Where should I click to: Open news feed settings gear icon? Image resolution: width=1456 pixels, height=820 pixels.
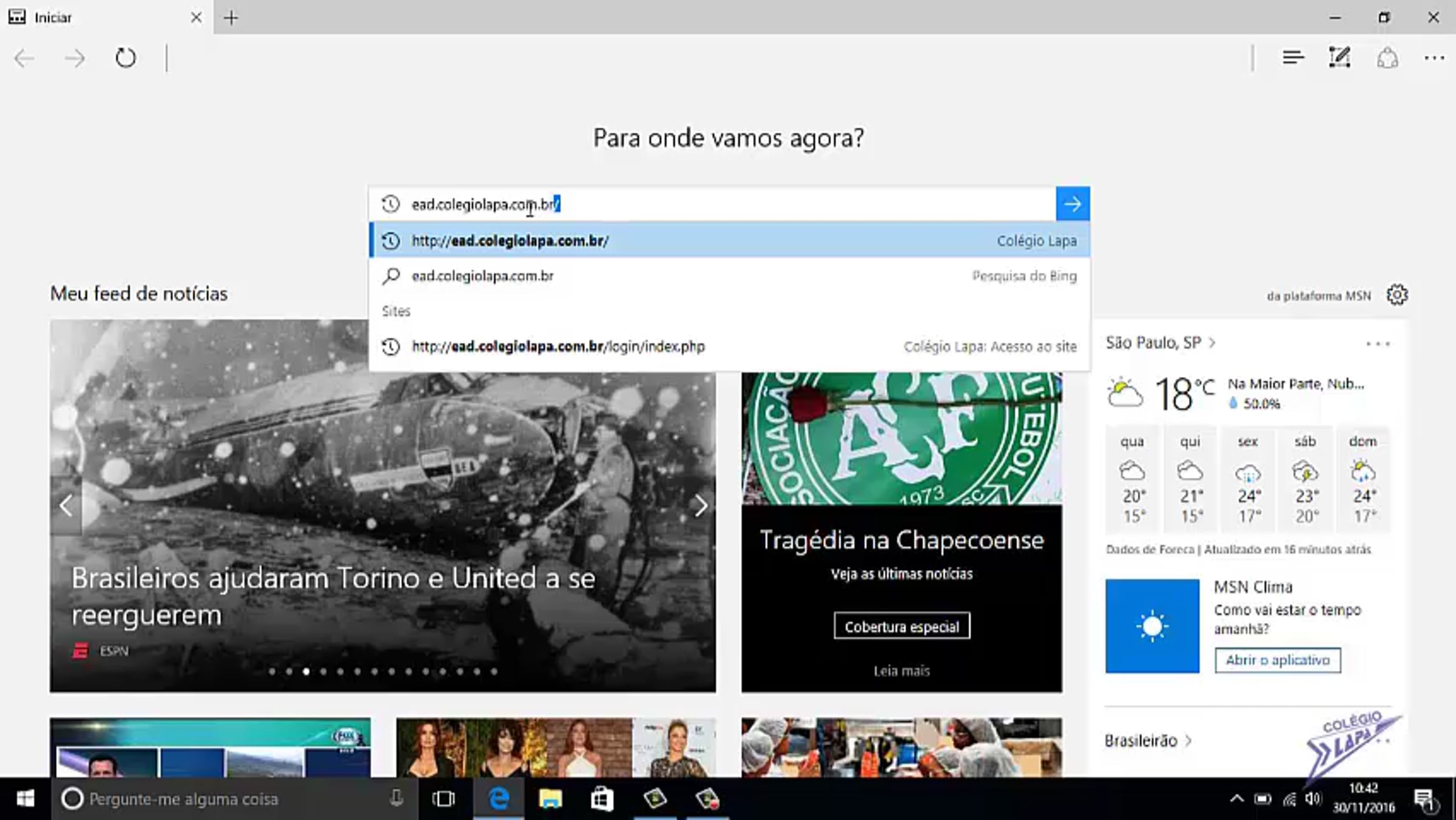(1397, 295)
